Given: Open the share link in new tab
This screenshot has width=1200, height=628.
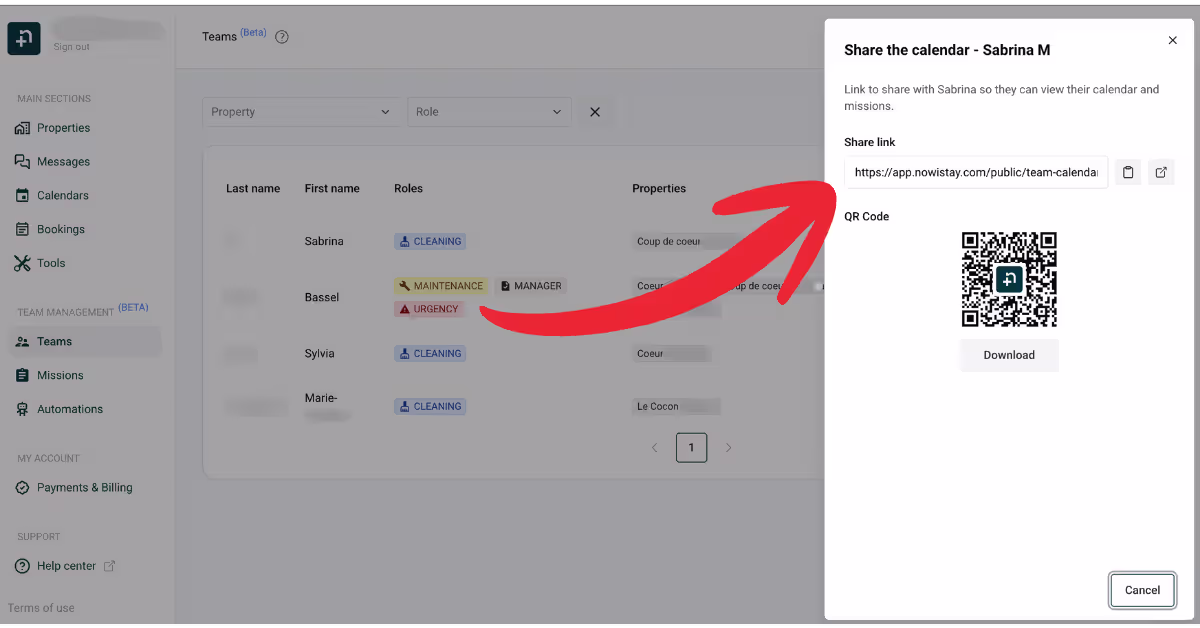Looking at the screenshot, I should coord(1161,172).
